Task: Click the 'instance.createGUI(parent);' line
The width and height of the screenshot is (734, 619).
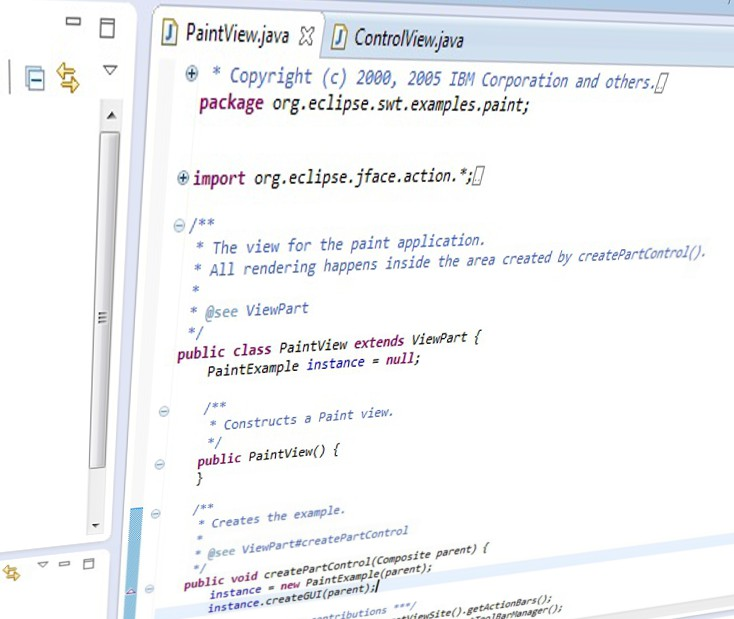Action: [291, 598]
